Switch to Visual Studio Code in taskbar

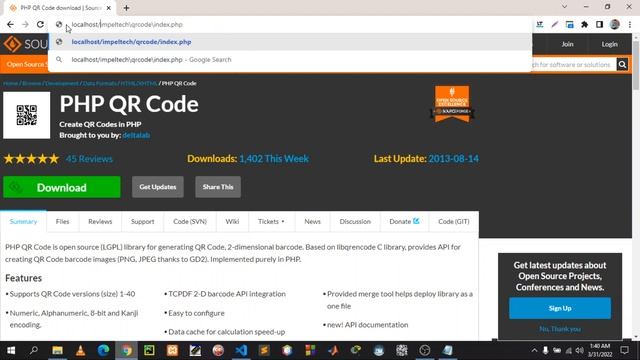coord(241,350)
